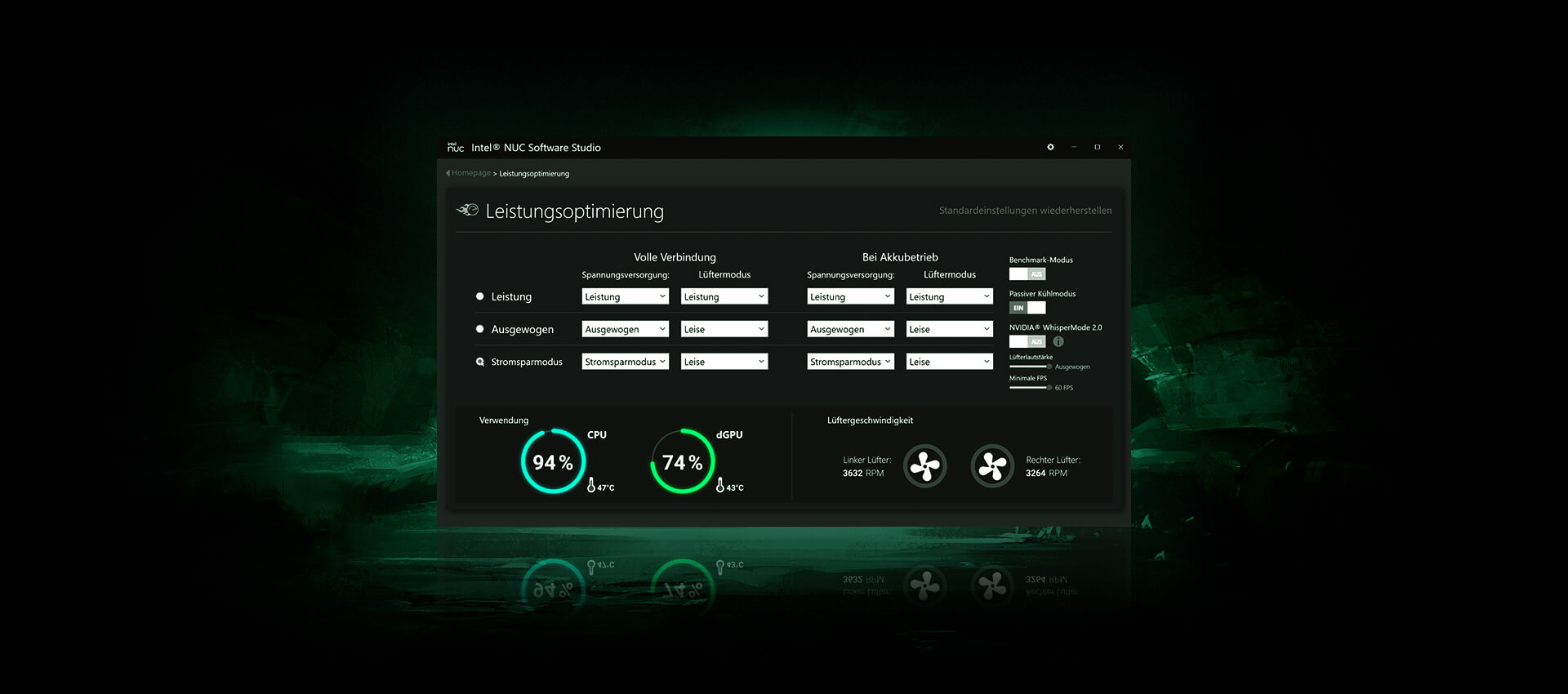Click the Leistungsoptimierung header flame icon
This screenshot has width=1568, height=694.
(x=467, y=210)
